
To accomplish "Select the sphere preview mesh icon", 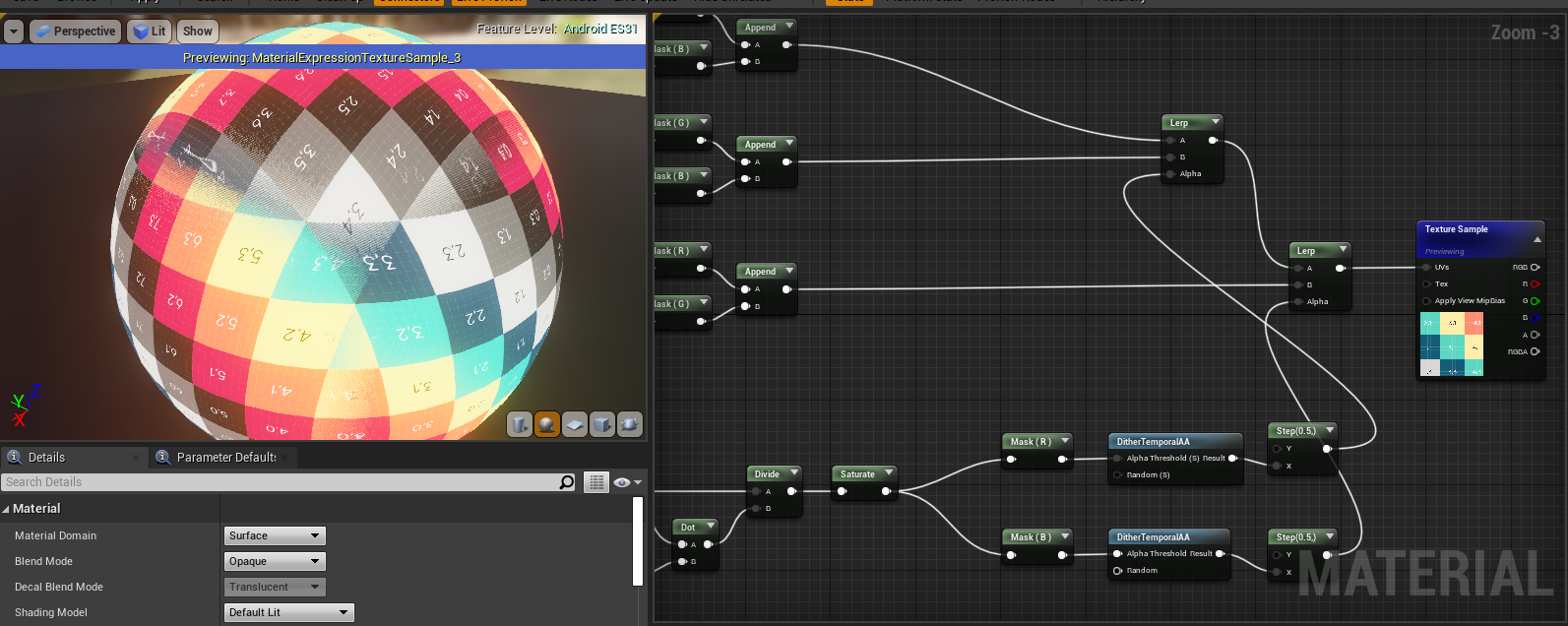I will click(x=547, y=424).
